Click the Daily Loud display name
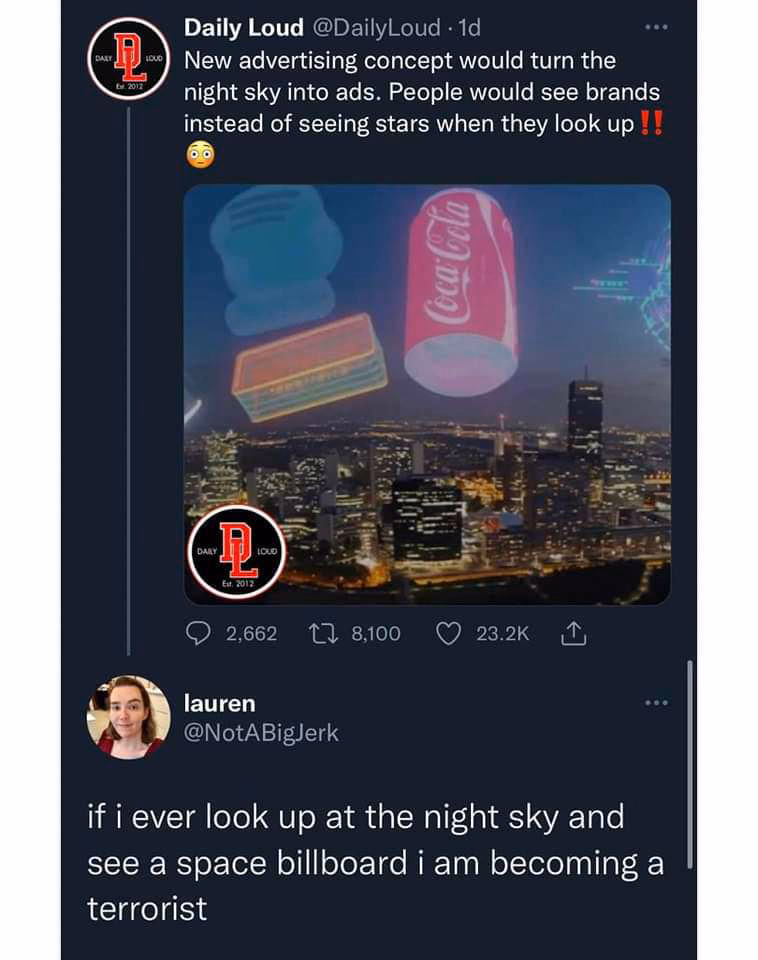The image size is (758, 960). click(x=244, y=28)
